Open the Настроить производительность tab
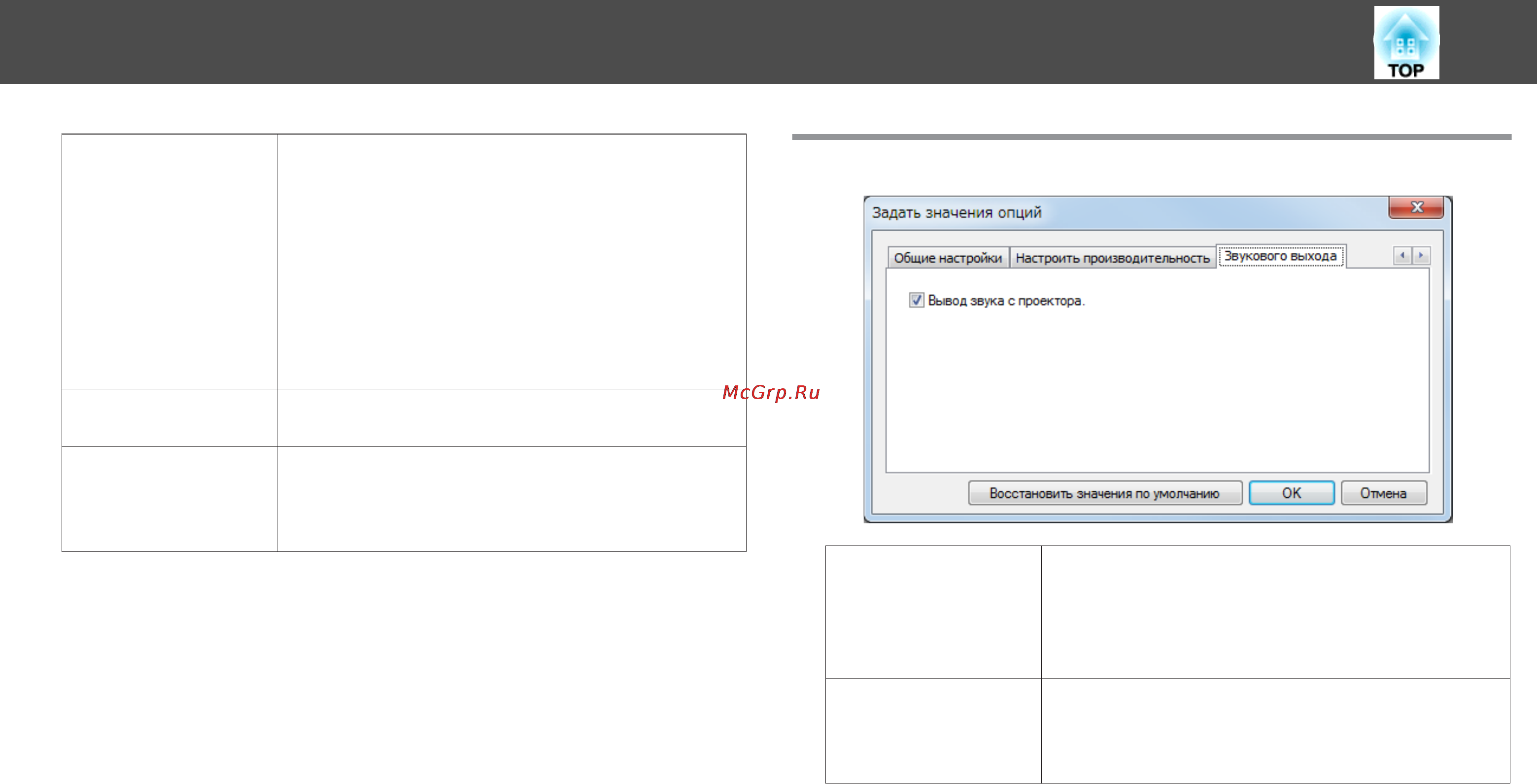1537x784 pixels. pos(1112,258)
